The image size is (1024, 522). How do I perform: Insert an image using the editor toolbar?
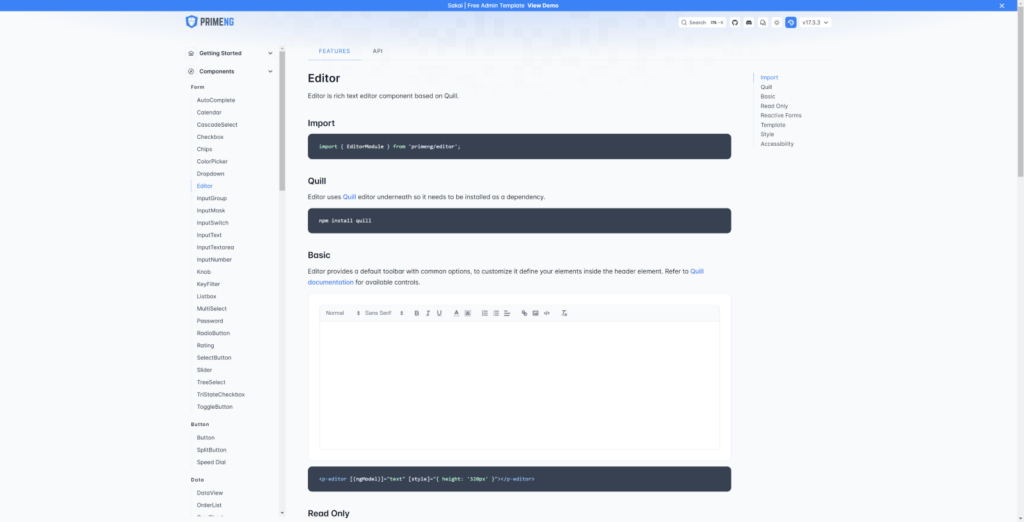pyautogui.click(x=536, y=314)
